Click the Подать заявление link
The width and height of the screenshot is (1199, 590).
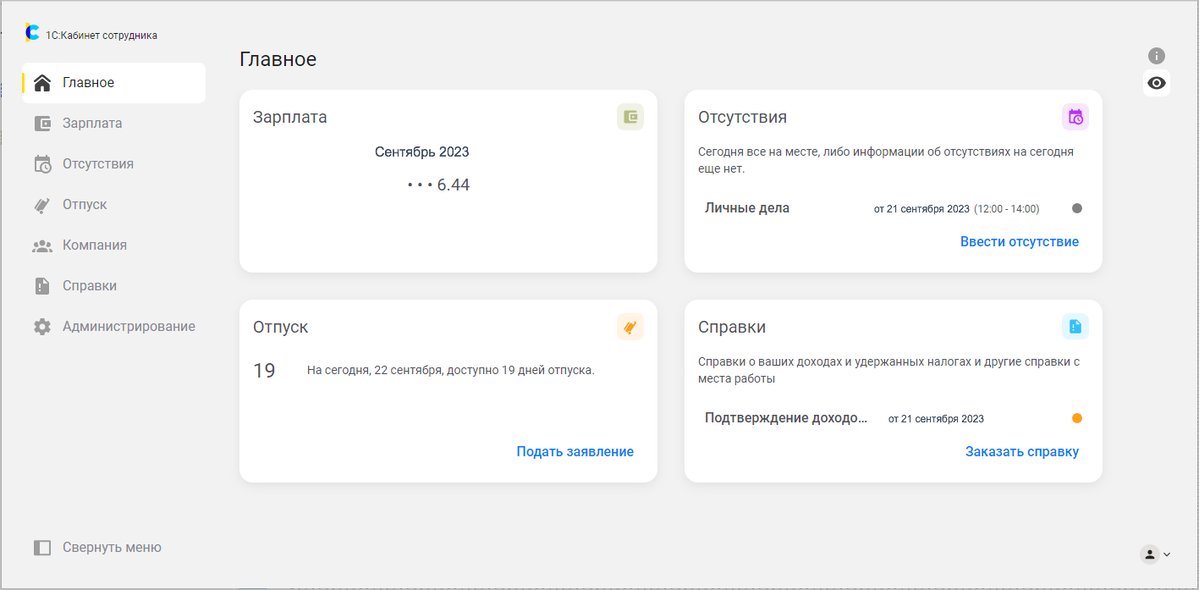click(x=575, y=452)
